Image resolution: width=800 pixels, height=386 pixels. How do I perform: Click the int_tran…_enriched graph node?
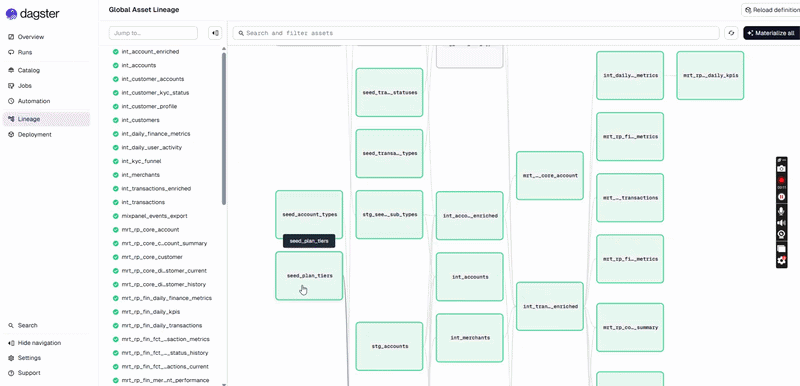tap(549, 306)
